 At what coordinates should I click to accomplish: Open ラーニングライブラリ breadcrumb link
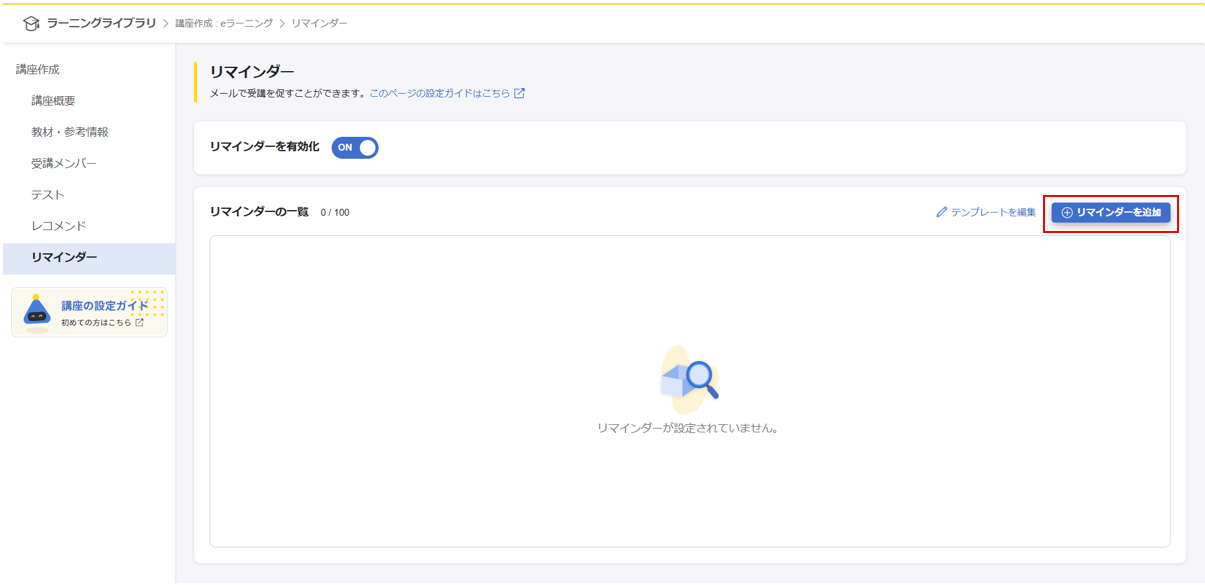101,23
